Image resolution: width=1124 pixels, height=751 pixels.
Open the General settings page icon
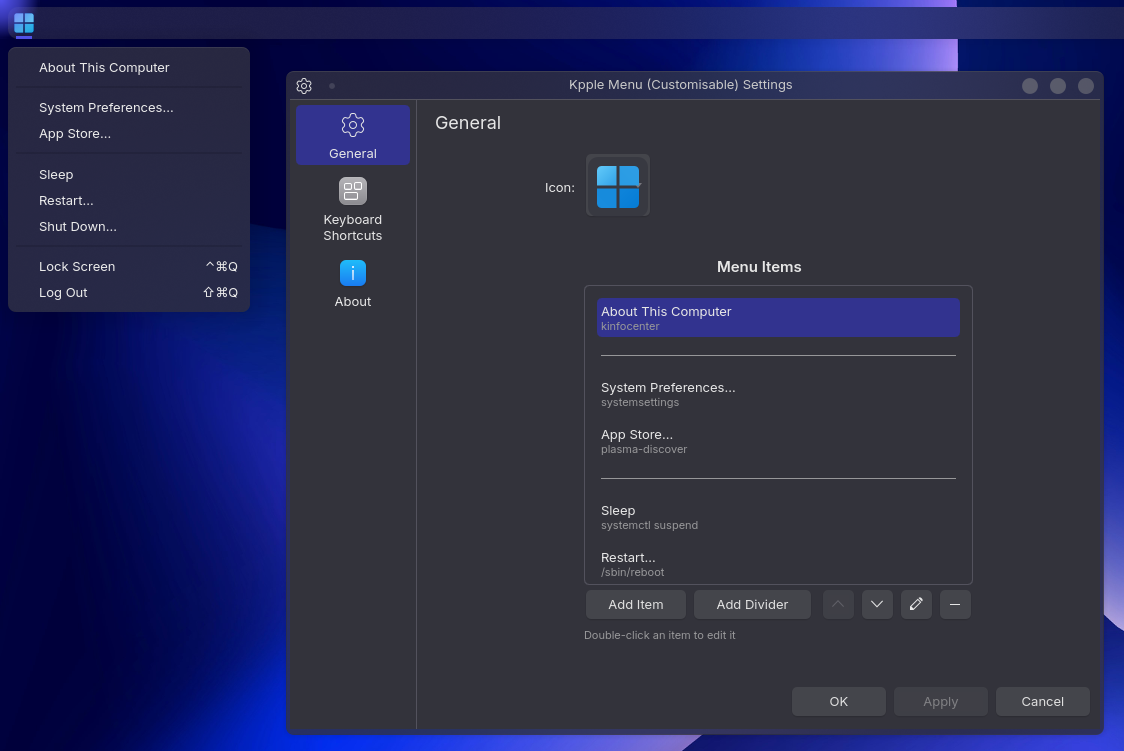point(353,135)
